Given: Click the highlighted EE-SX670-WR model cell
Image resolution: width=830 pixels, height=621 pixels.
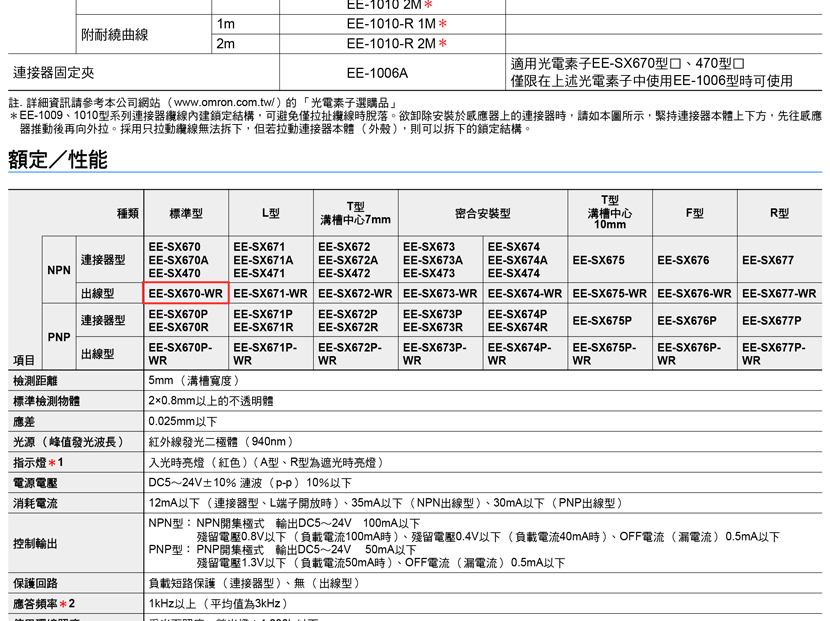Looking at the screenshot, I should [x=187, y=293].
